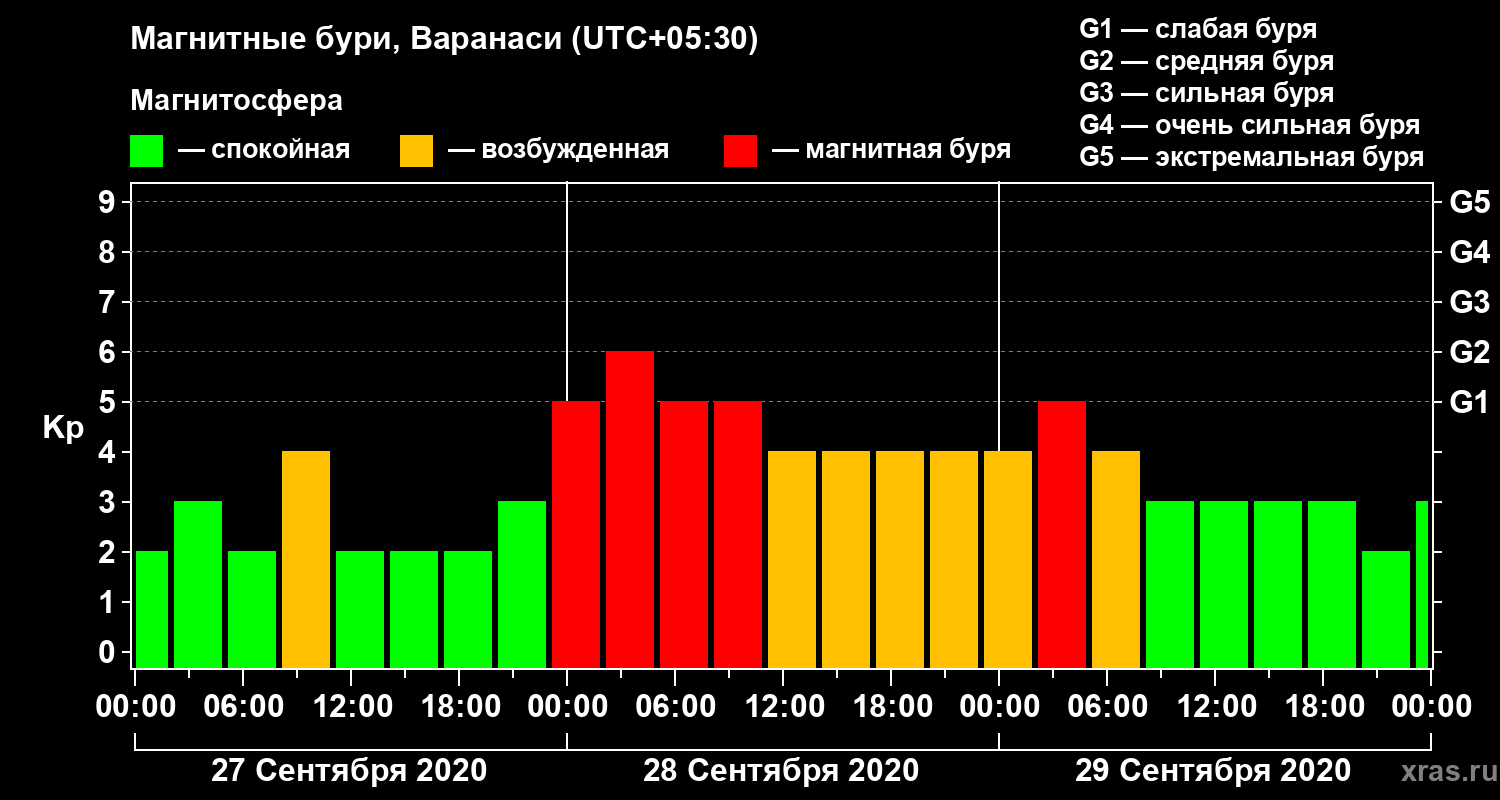Click the '— магнитная буря' legend label

tap(891, 151)
